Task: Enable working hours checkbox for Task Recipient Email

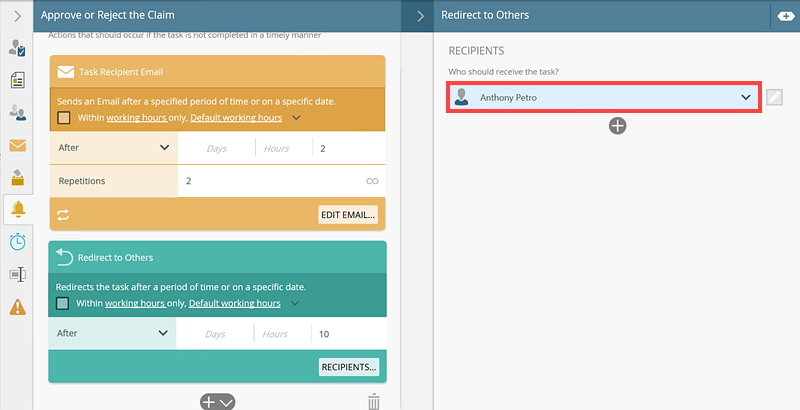Action: point(64,118)
